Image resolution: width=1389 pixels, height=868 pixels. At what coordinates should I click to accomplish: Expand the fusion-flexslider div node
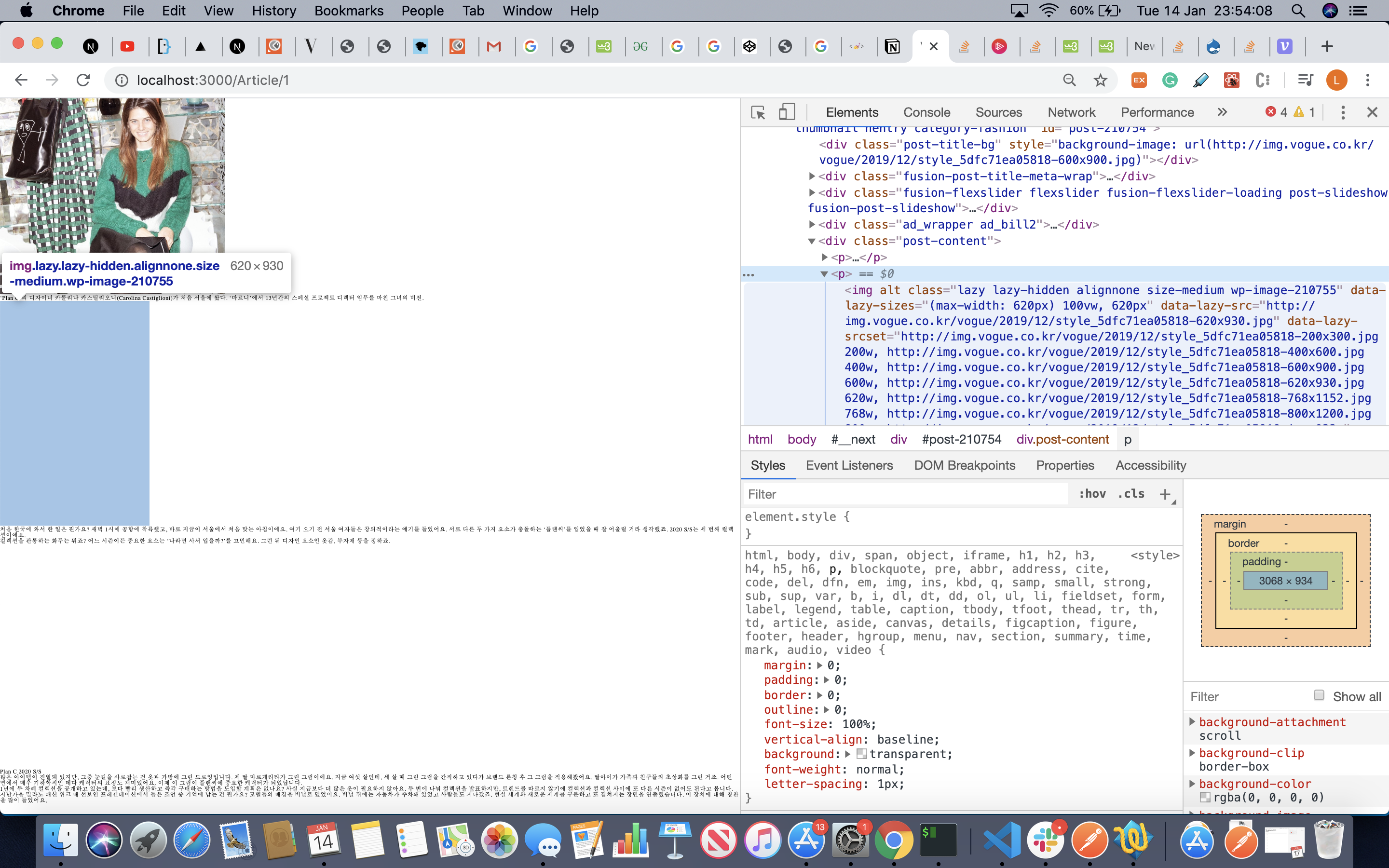coord(812,192)
